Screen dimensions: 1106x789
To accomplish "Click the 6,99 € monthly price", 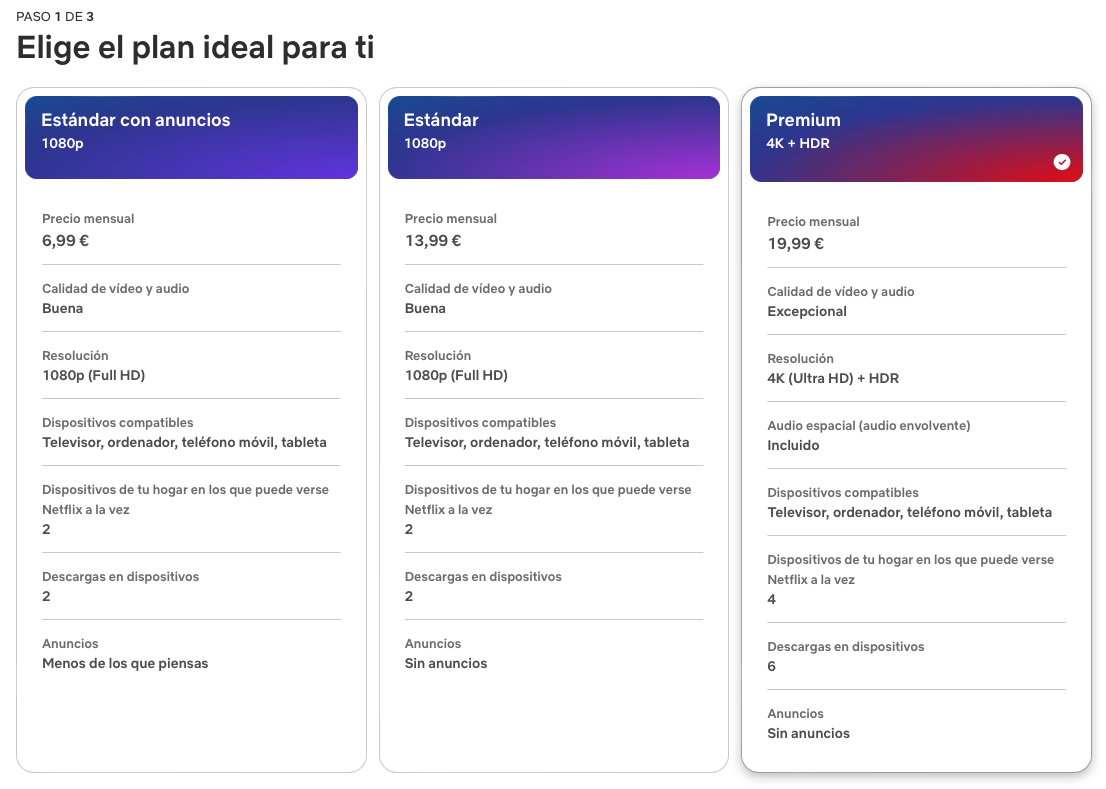I will 66,240.
